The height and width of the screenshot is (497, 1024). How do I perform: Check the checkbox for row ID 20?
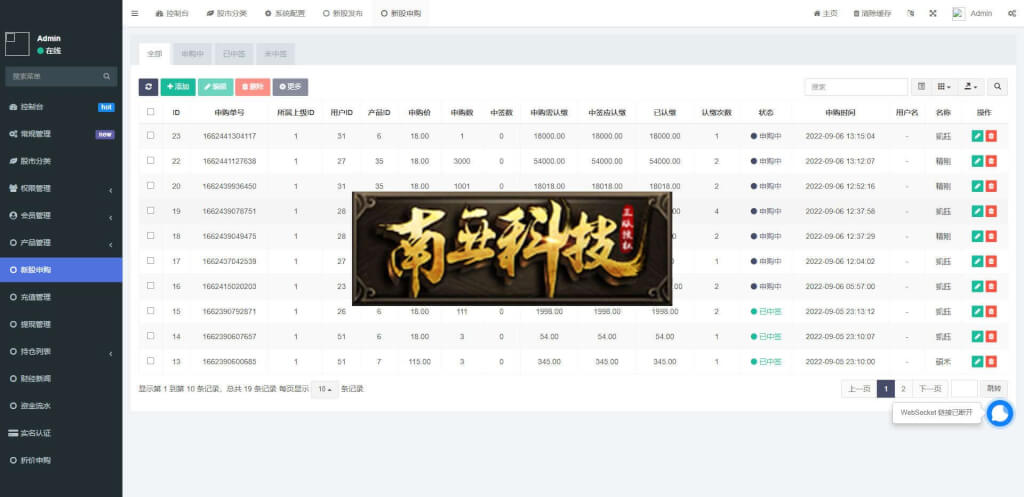(x=150, y=185)
